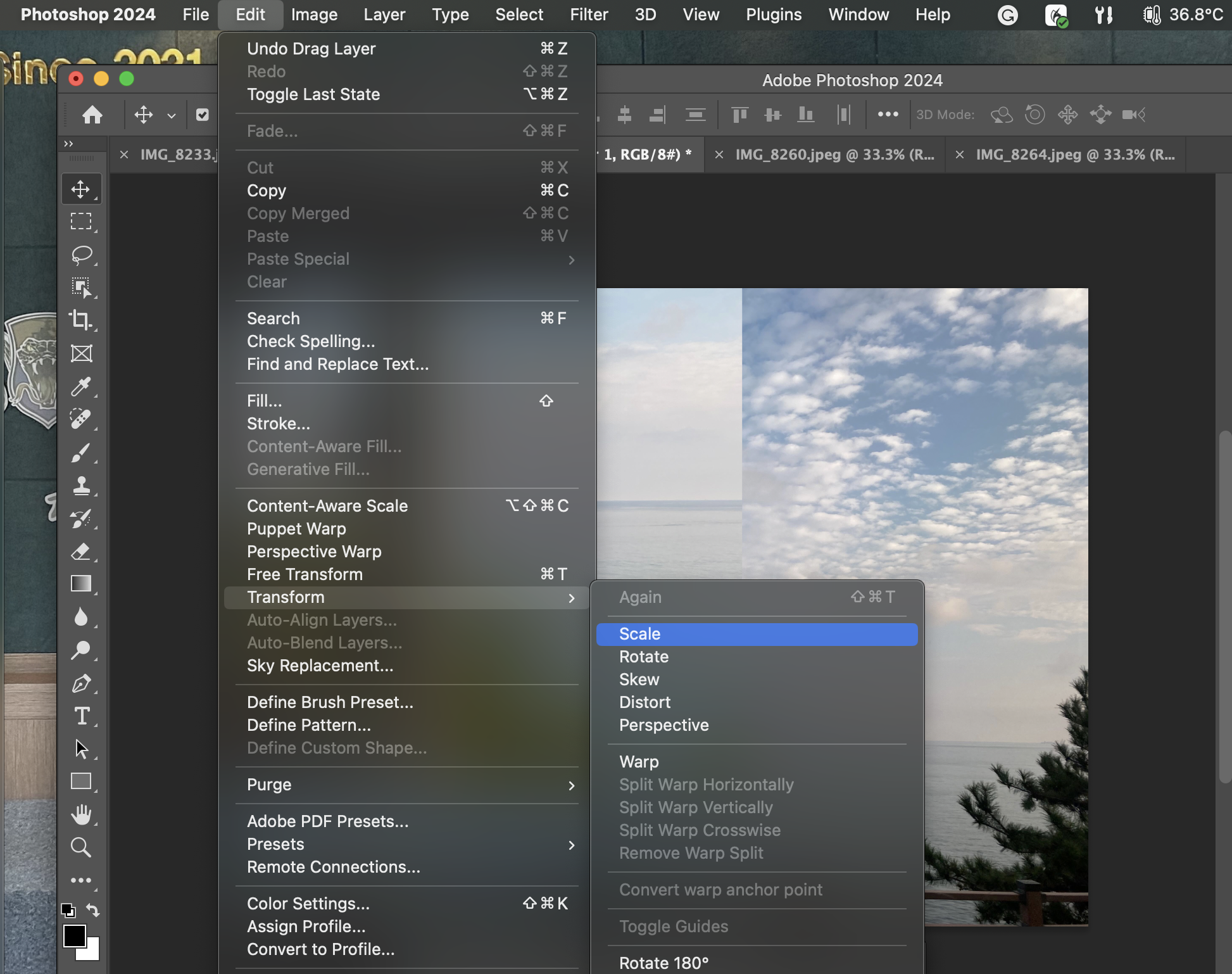The height and width of the screenshot is (974, 1232).
Task: Select the Eyedropper tool
Action: click(x=80, y=386)
